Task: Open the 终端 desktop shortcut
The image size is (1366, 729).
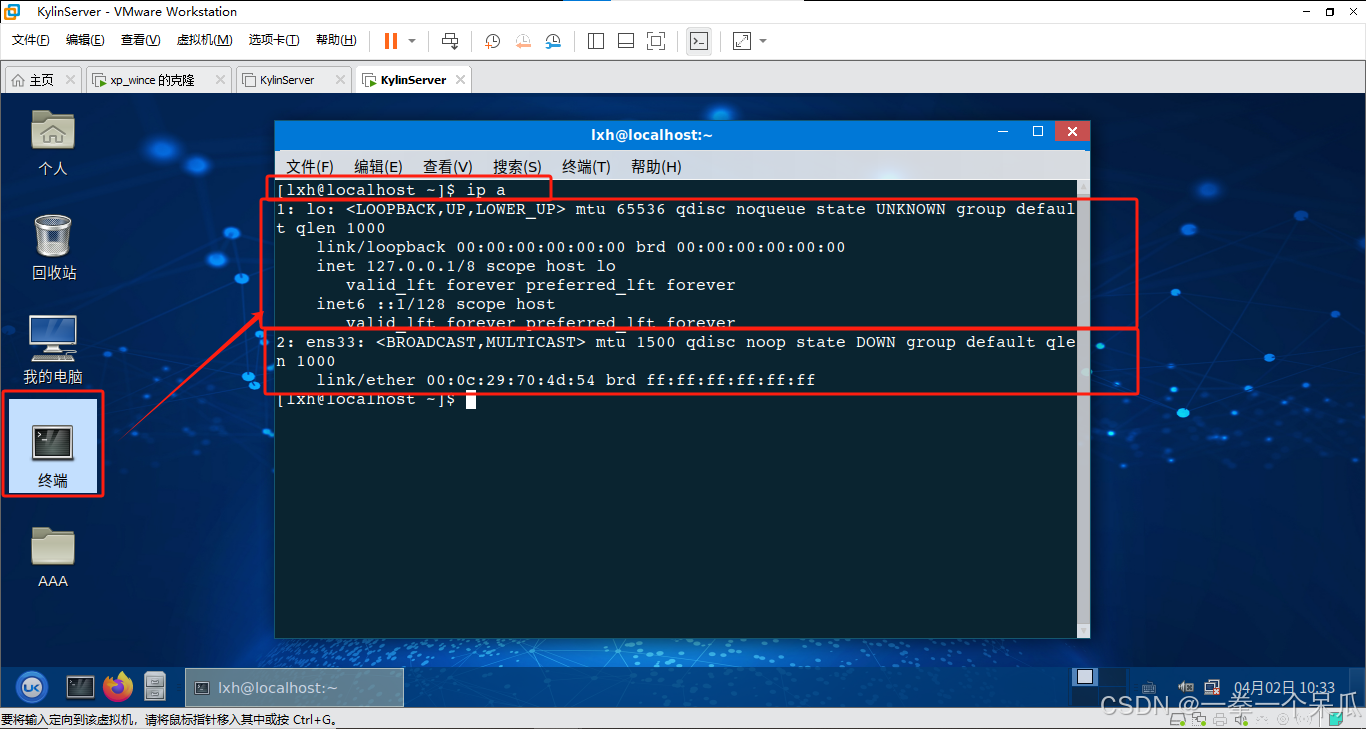Action: click(53, 446)
